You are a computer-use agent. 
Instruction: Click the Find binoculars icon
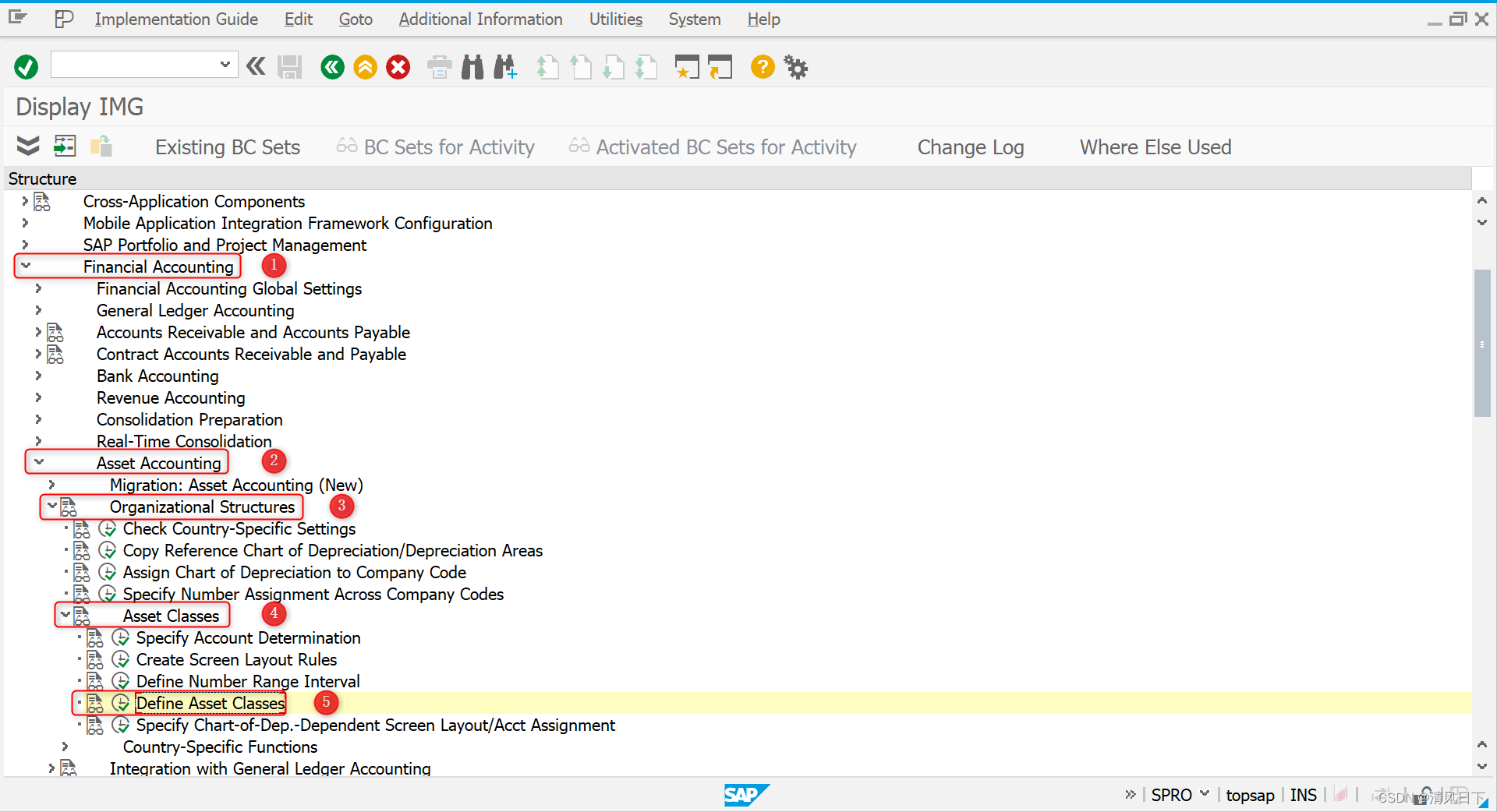tap(472, 67)
